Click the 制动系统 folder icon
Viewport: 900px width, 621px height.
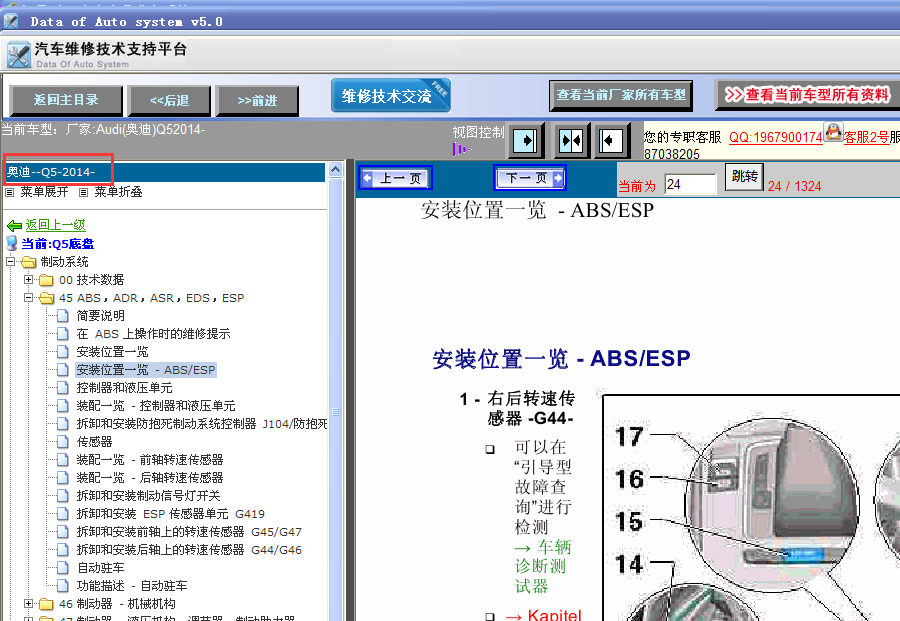pos(29,262)
